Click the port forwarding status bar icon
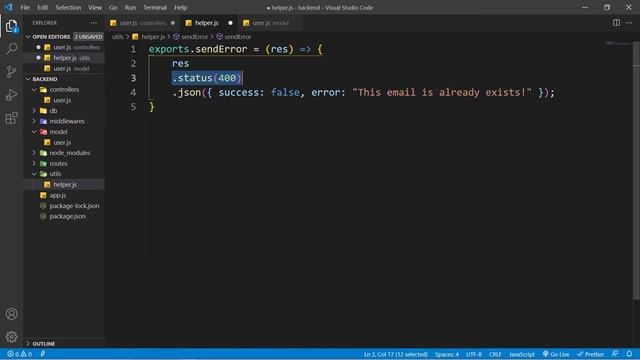This screenshot has height=360, width=640. 43,354
